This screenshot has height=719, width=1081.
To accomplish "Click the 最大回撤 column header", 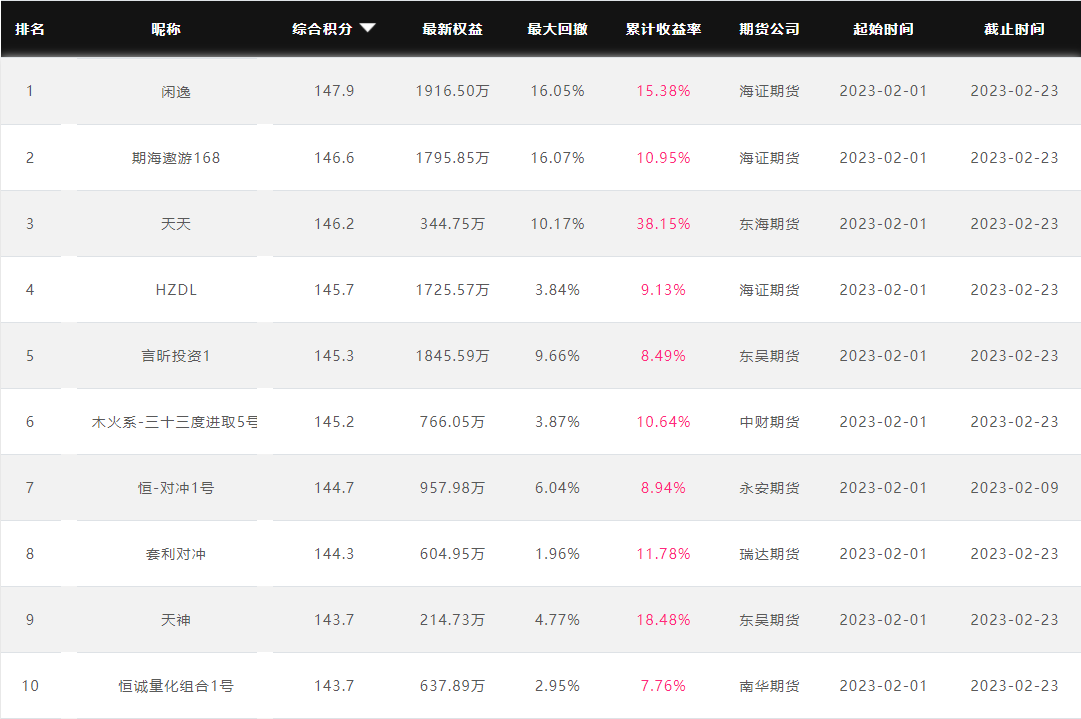I will [557, 29].
